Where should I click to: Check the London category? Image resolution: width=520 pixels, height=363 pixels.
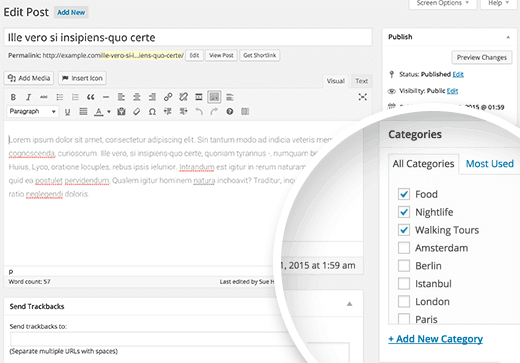[404, 302]
